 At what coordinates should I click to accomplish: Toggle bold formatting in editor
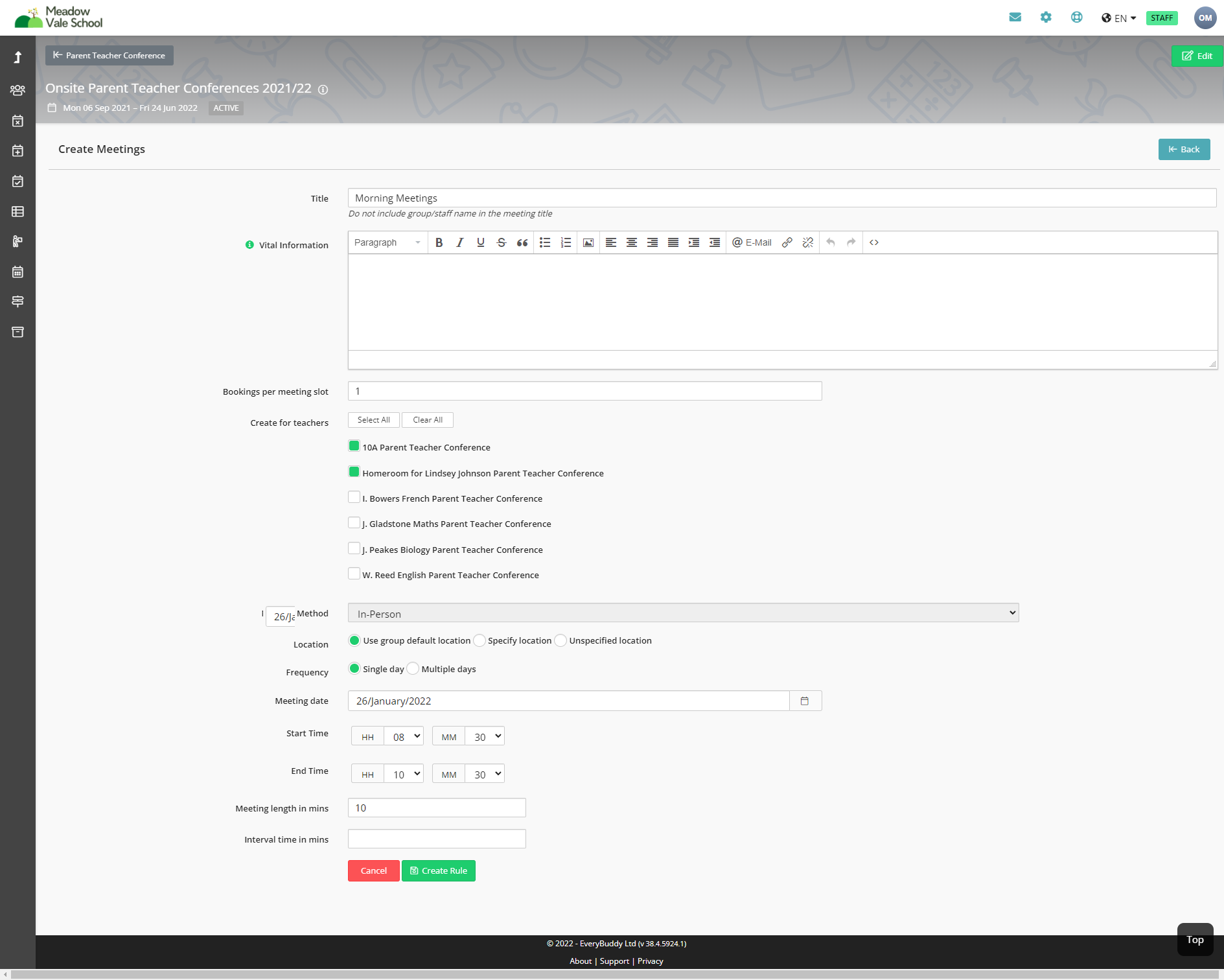[439, 242]
